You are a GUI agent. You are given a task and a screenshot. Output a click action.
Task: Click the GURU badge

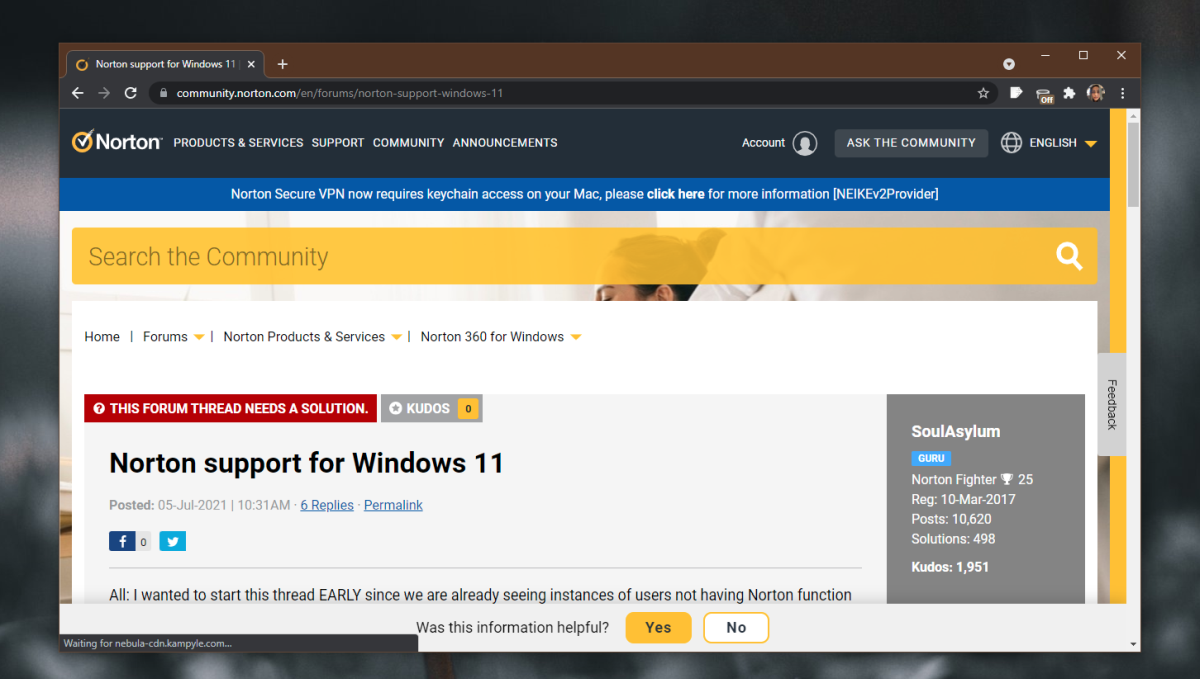point(931,458)
